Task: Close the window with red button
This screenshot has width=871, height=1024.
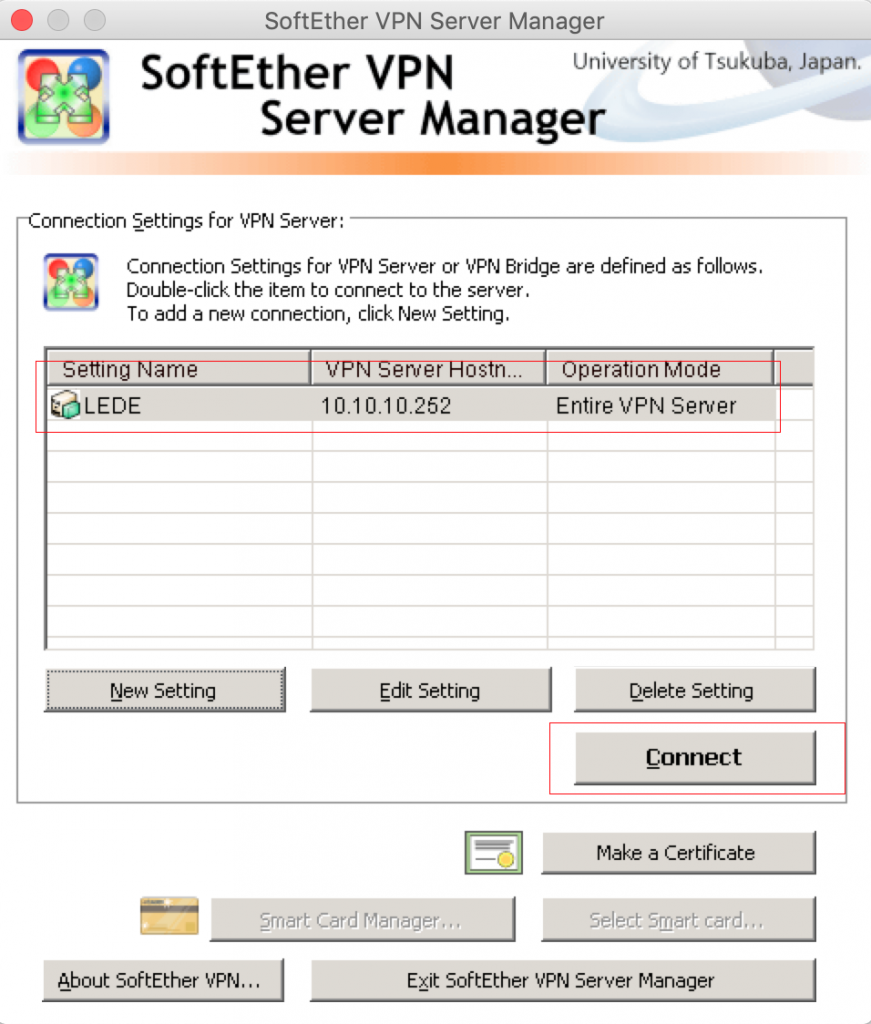Action: point(22,20)
